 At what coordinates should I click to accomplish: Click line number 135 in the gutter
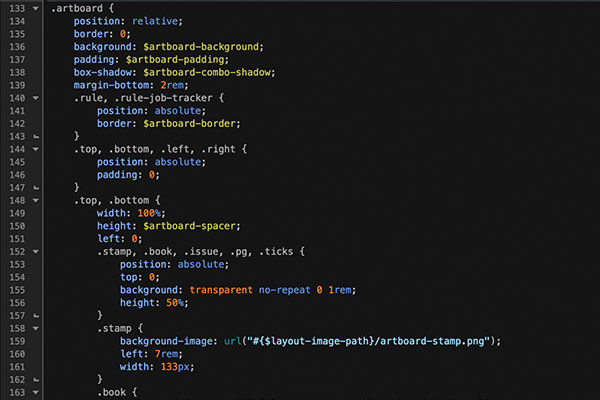click(x=15, y=33)
